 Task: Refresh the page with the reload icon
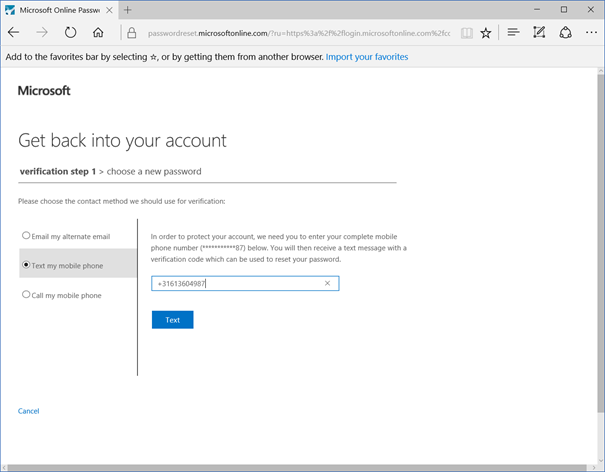point(70,32)
